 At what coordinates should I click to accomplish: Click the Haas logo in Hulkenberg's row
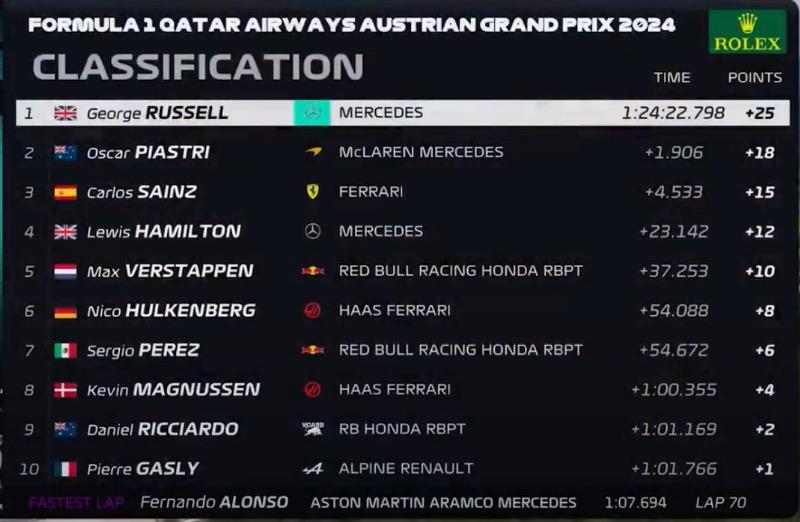312,310
